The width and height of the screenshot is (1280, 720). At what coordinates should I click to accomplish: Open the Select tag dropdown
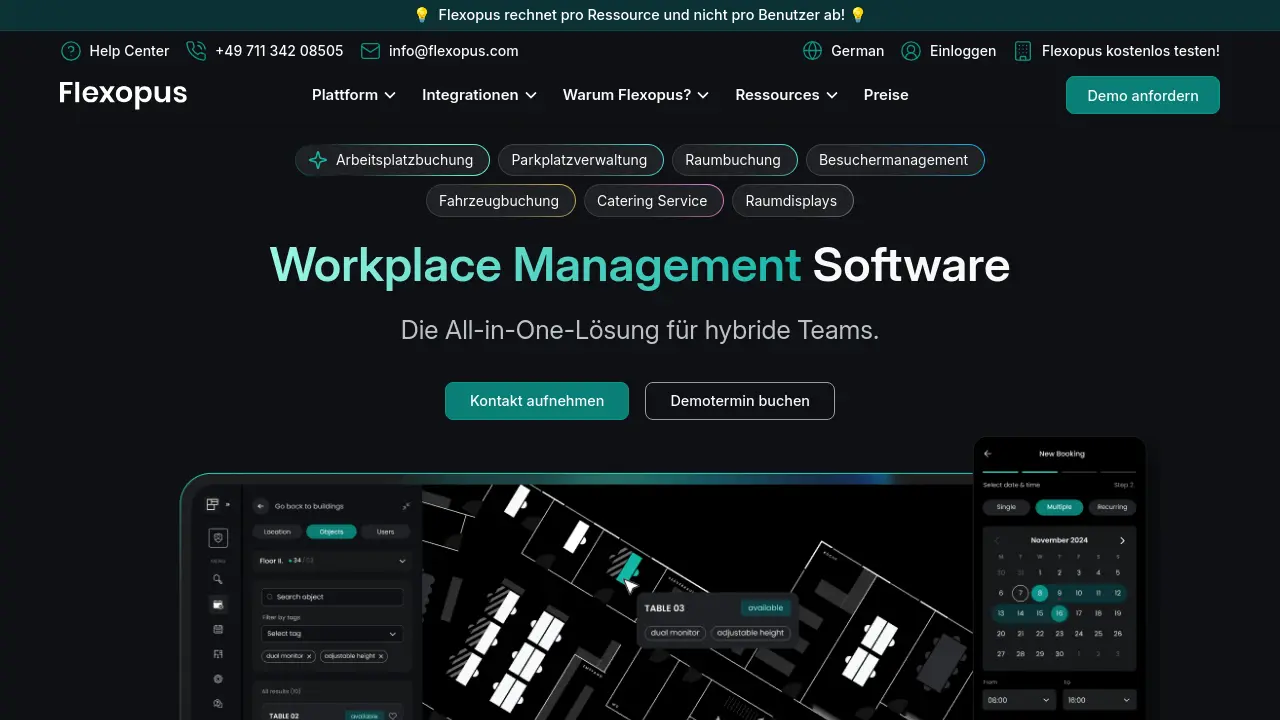(x=332, y=633)
